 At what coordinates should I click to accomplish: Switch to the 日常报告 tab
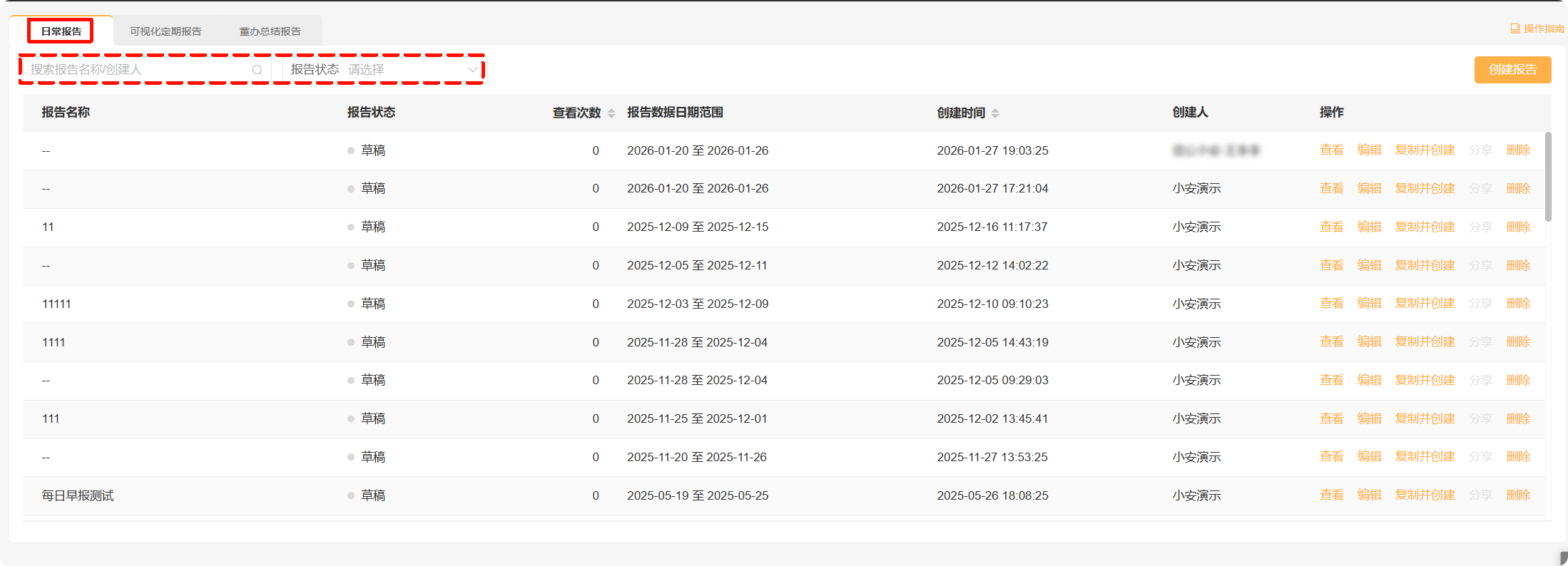click(x=61, y=31)
